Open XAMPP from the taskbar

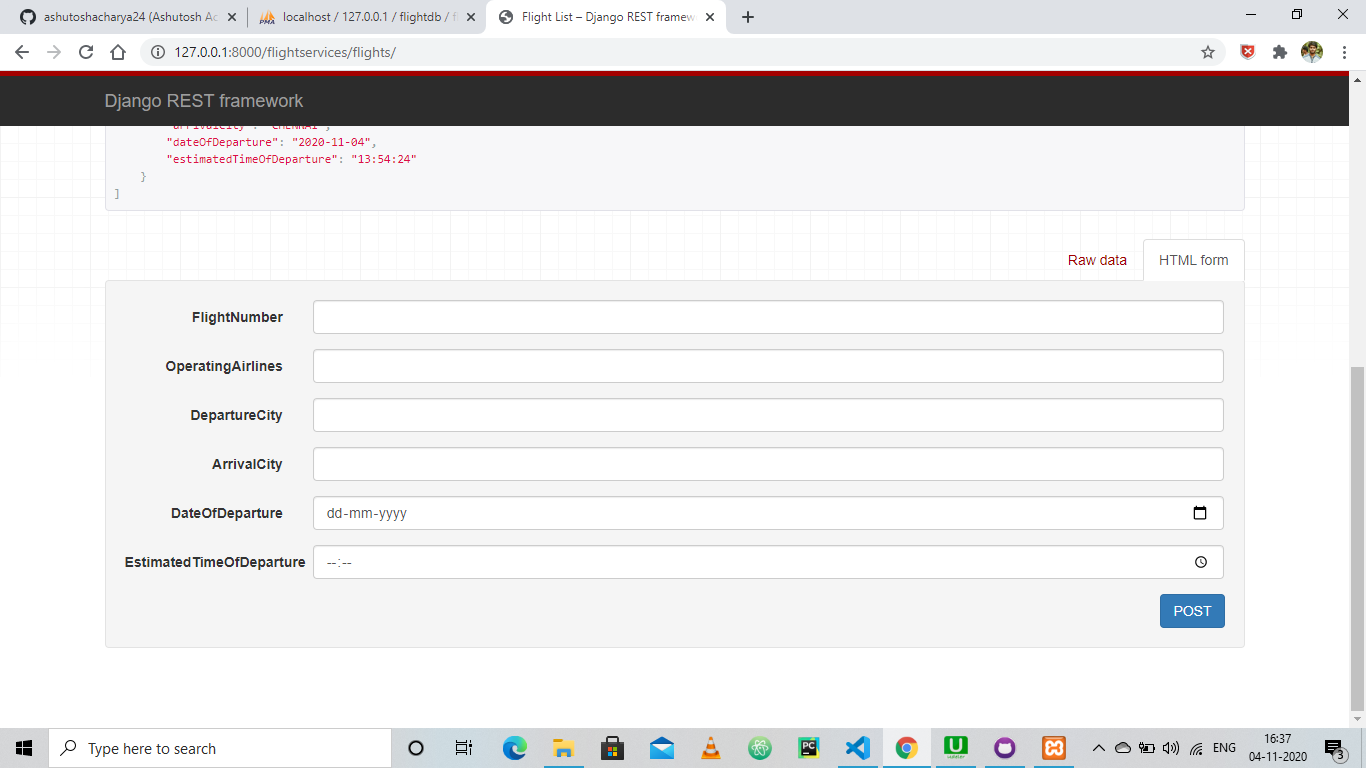[1054, 748]
